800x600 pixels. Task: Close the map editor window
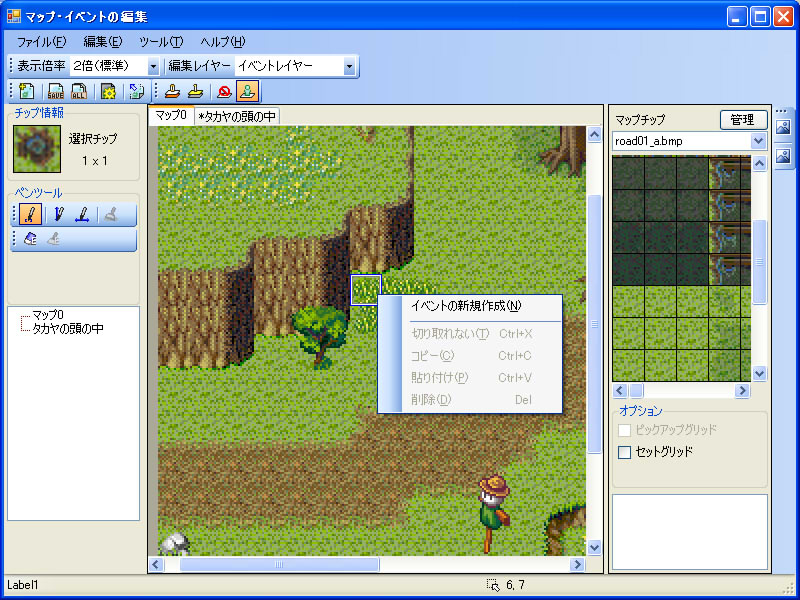(783, 17)
